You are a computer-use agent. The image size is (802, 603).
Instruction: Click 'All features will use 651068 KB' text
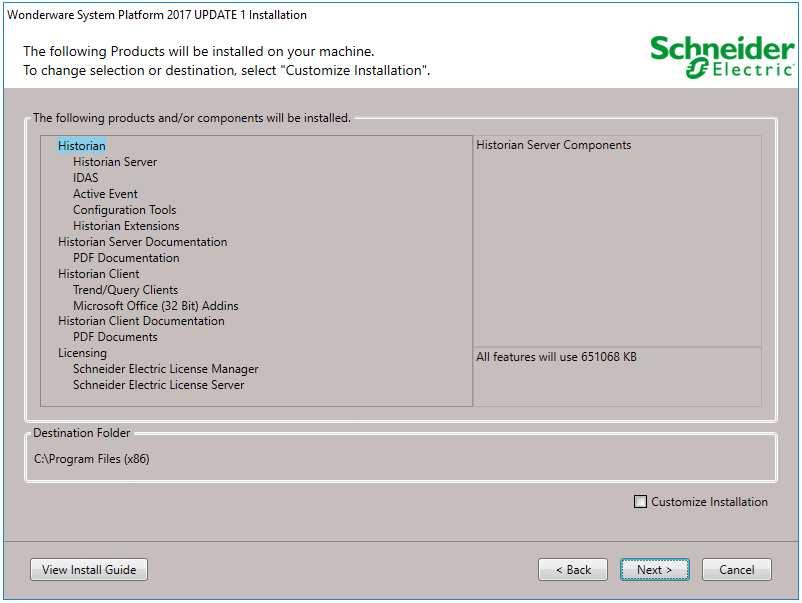click(556, 357)
